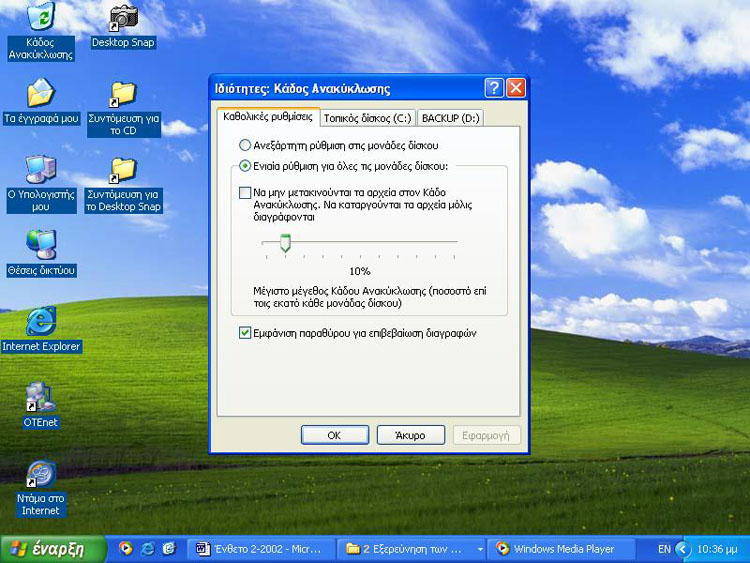Open the EN language indicator
Viewport: 750px width, 563px height.
tap(664, 549)
